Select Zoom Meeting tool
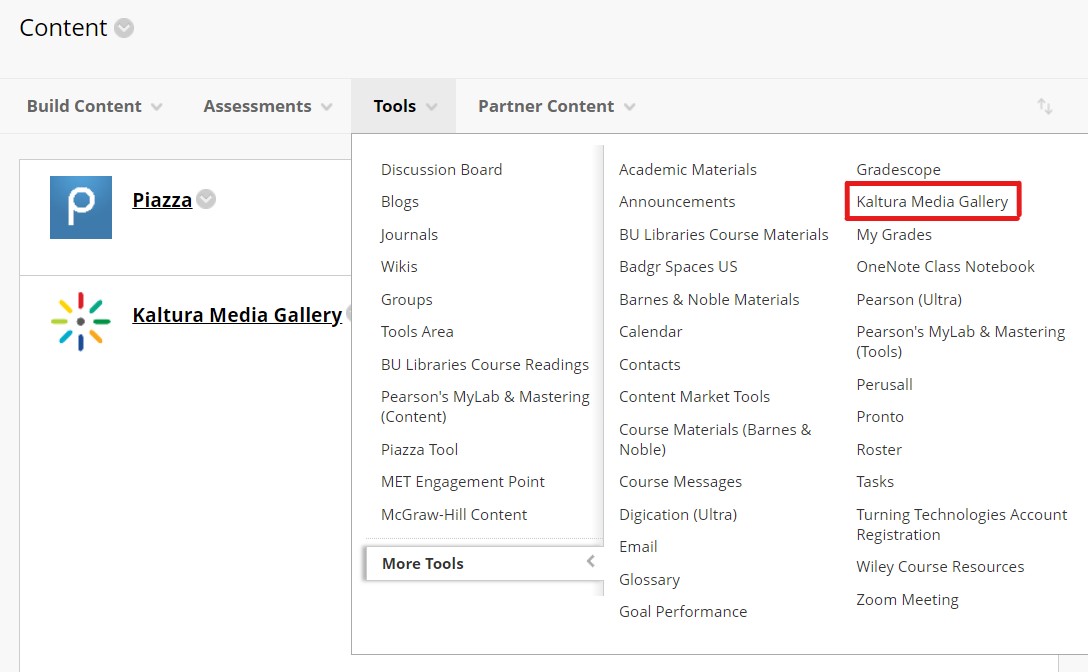The image size is (1088, 672). 907,599
